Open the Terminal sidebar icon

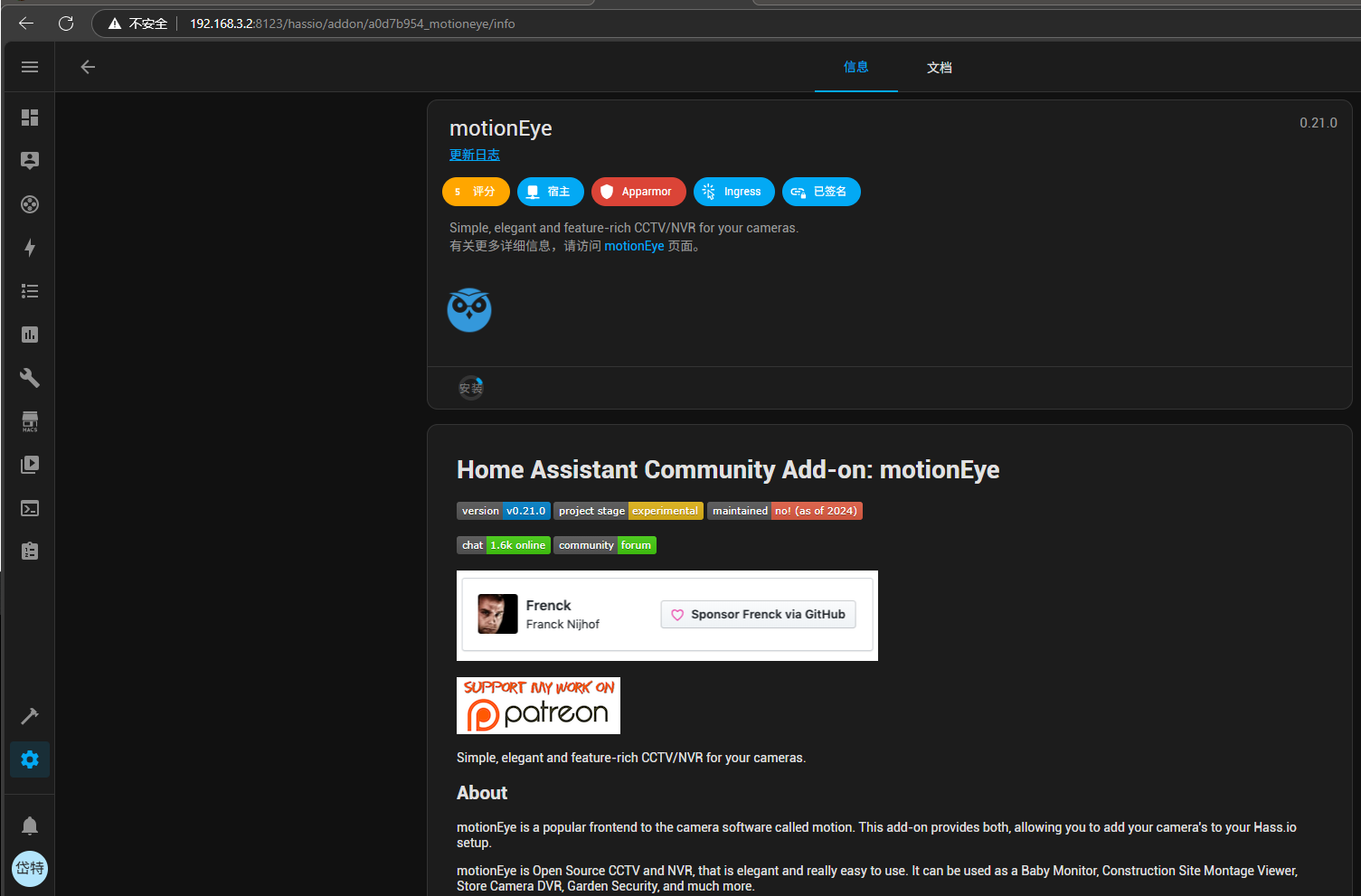30,508
